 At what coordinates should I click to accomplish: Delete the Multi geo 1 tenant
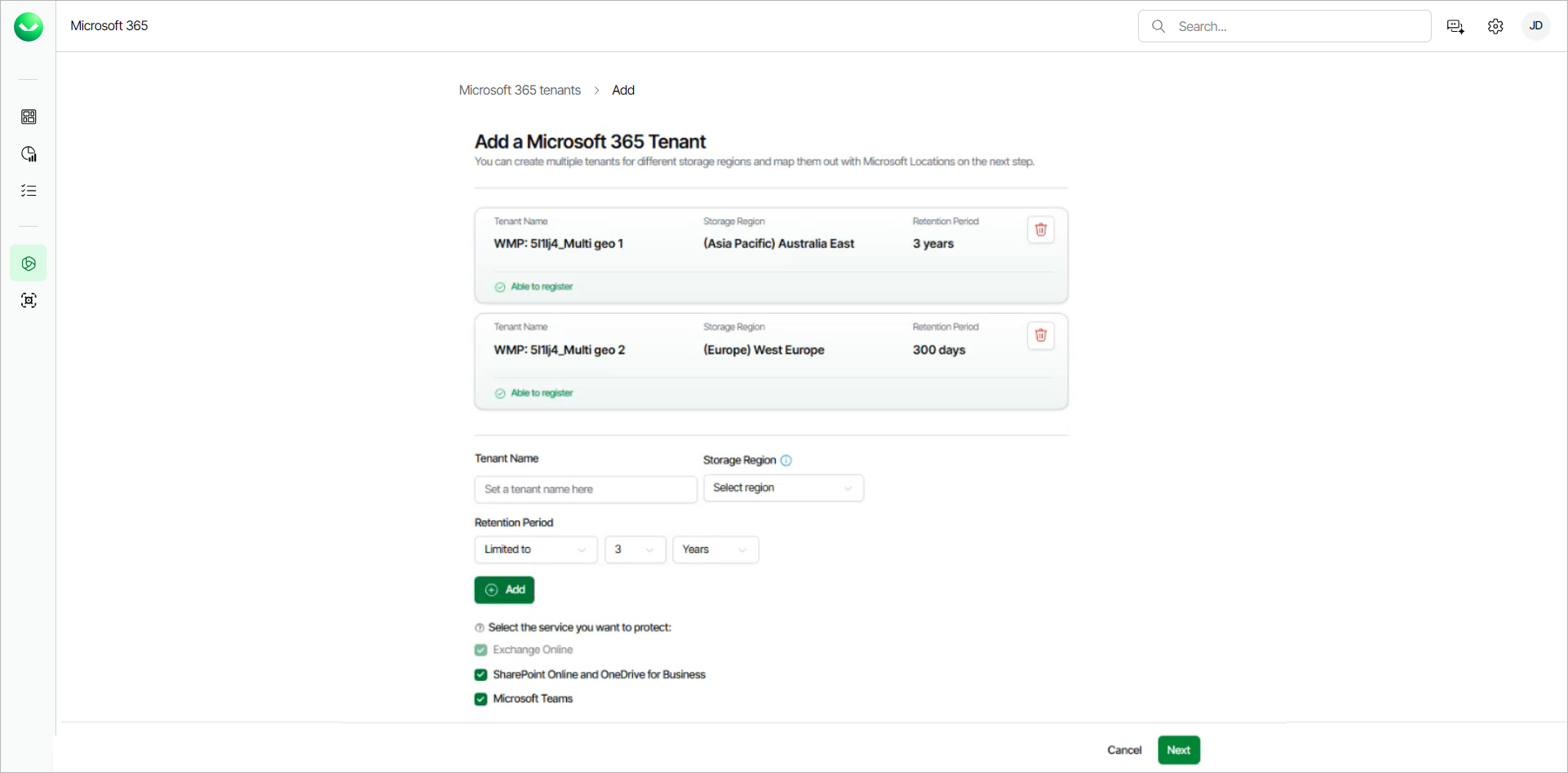[1040, 230]
